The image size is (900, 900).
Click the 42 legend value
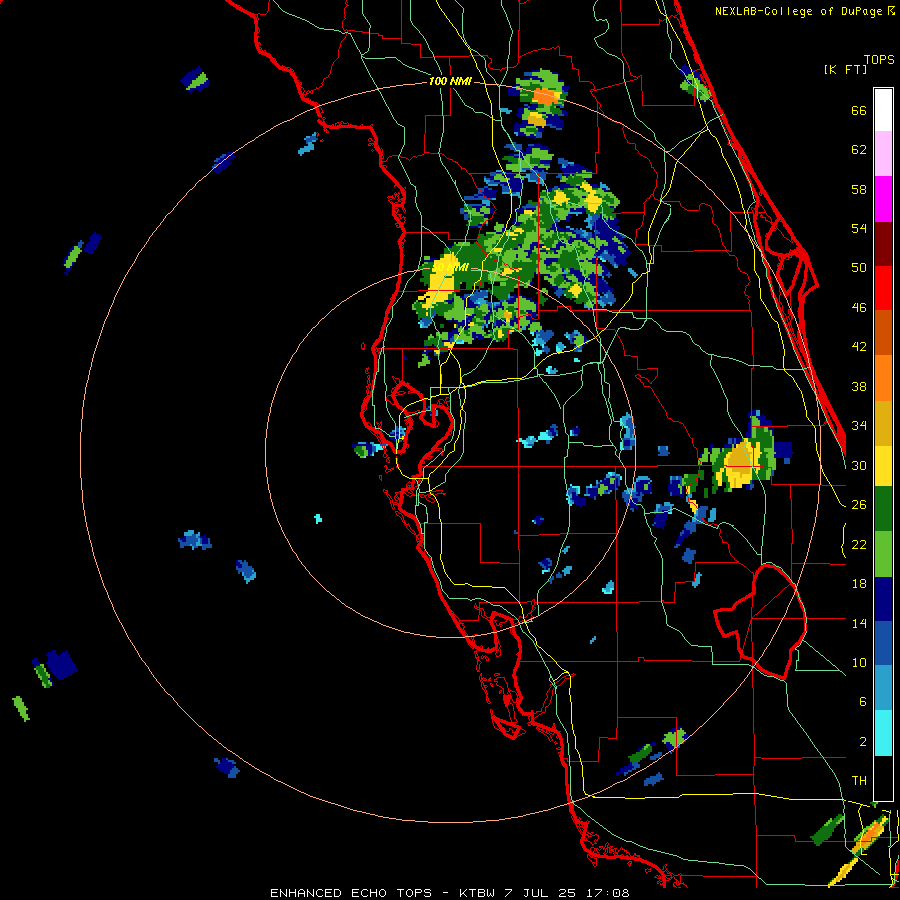click(859, 347)
